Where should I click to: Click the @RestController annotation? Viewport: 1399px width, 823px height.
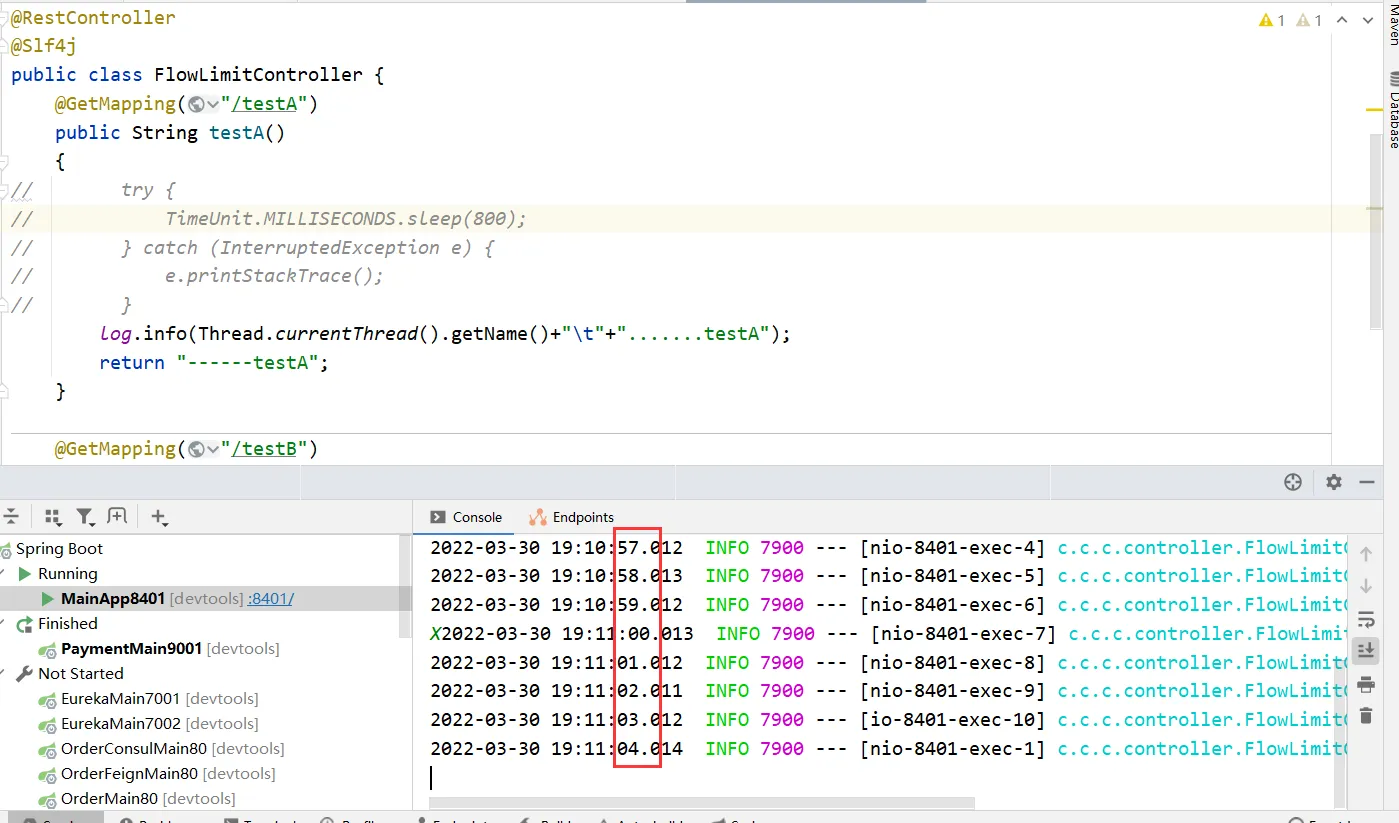[x=93, y=18]
